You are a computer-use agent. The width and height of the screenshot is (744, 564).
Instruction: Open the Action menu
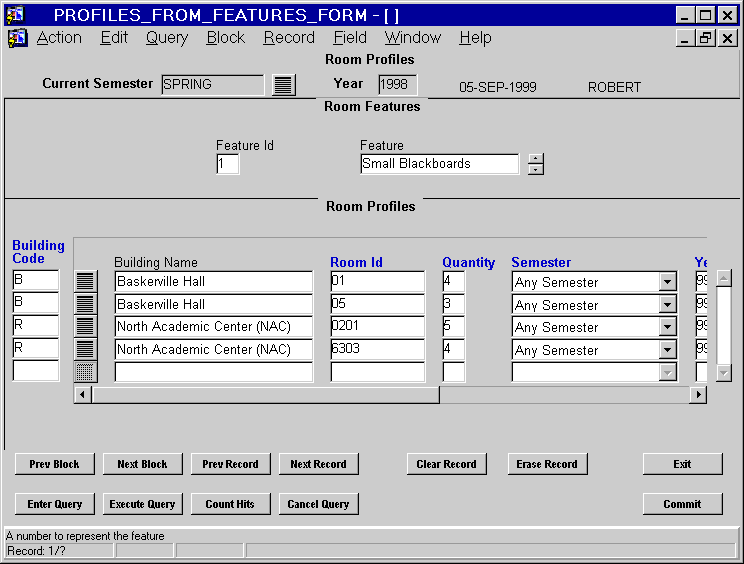[x=59, y=37]
